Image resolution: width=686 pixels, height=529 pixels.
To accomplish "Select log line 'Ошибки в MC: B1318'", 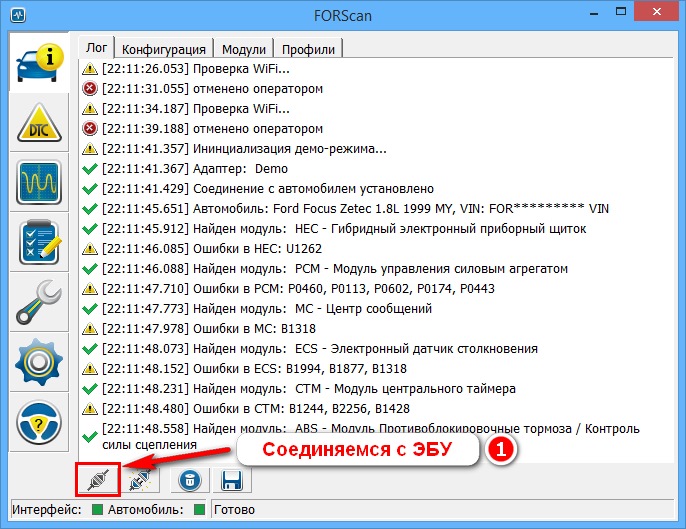I will (x=376, y=329).
